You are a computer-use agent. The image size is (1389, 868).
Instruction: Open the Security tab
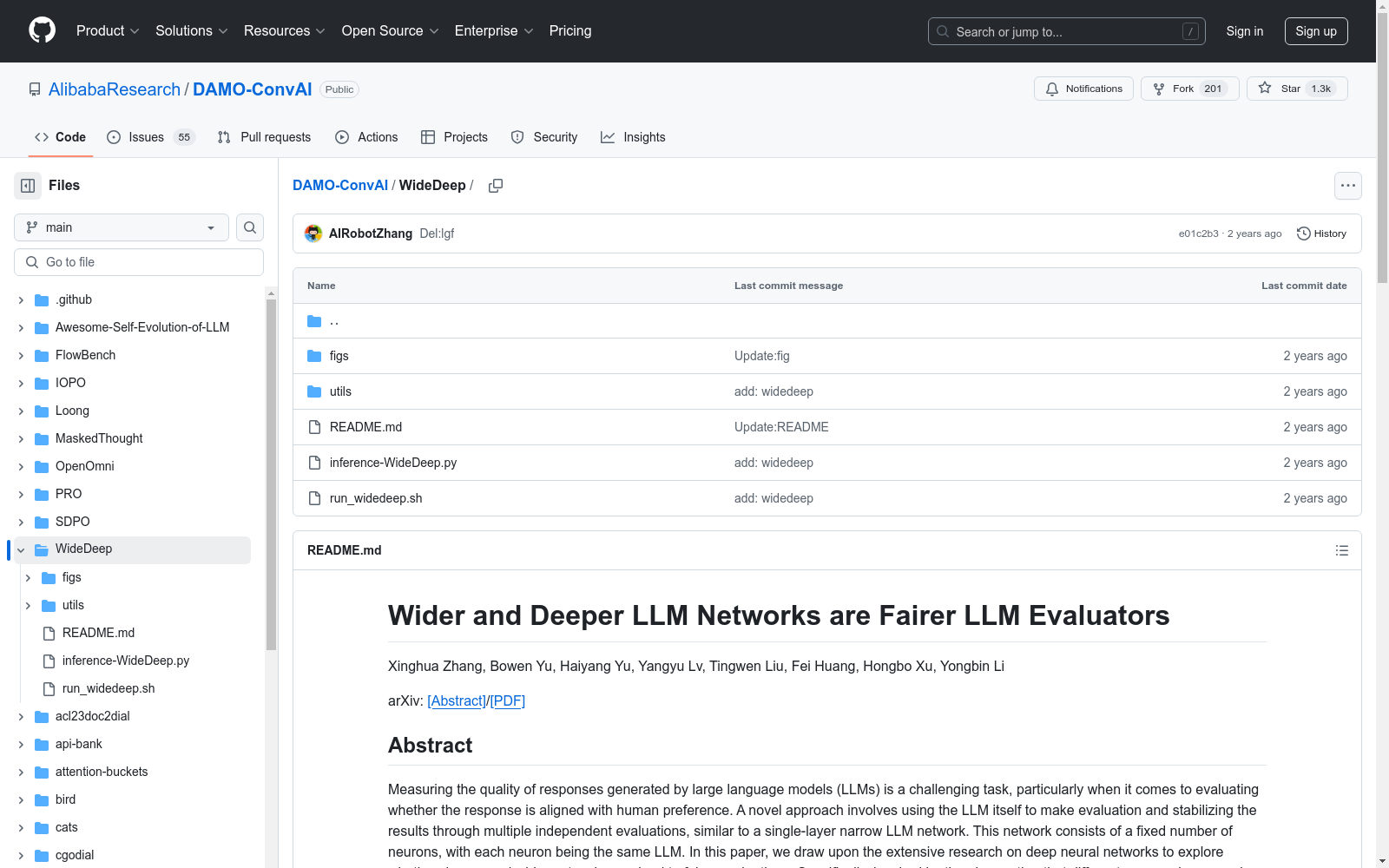tap(544, 137)
